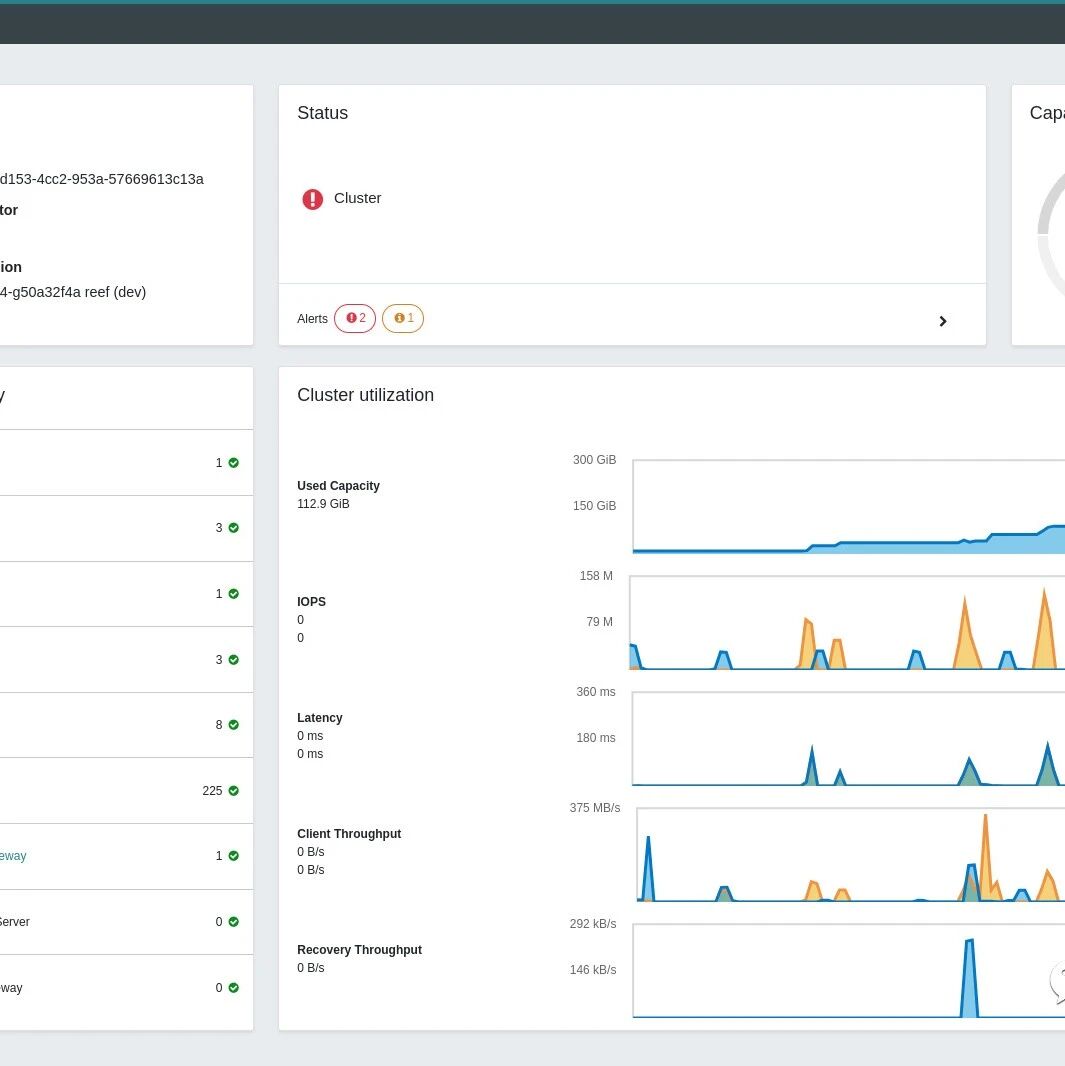Click the IOPS chart with orange peaks
The height and width of the screenshot is (1066, 1065).
[847, 623]
